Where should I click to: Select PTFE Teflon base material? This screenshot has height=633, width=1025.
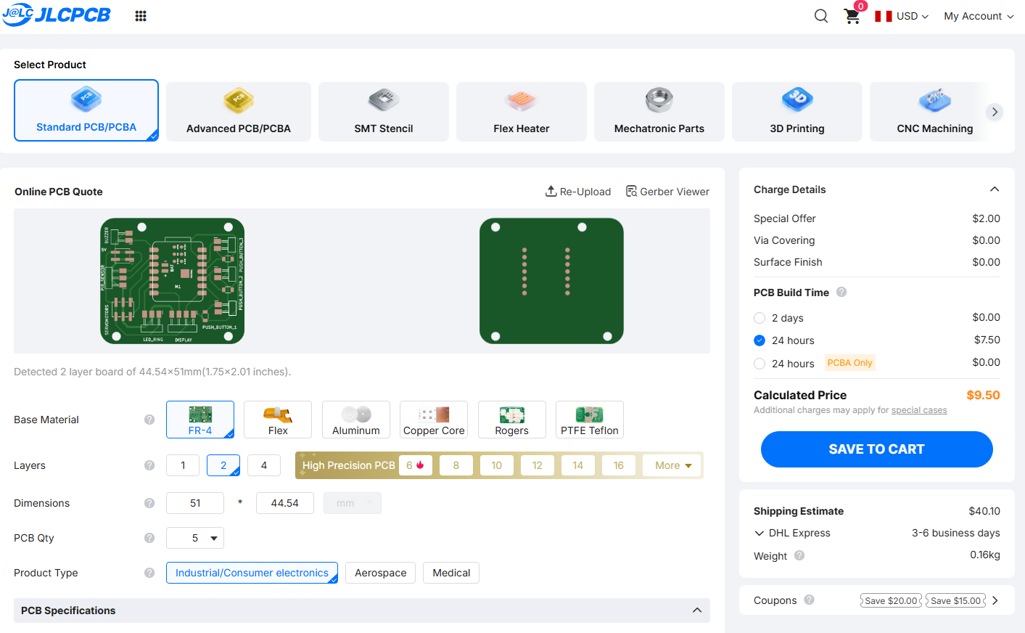590,419
